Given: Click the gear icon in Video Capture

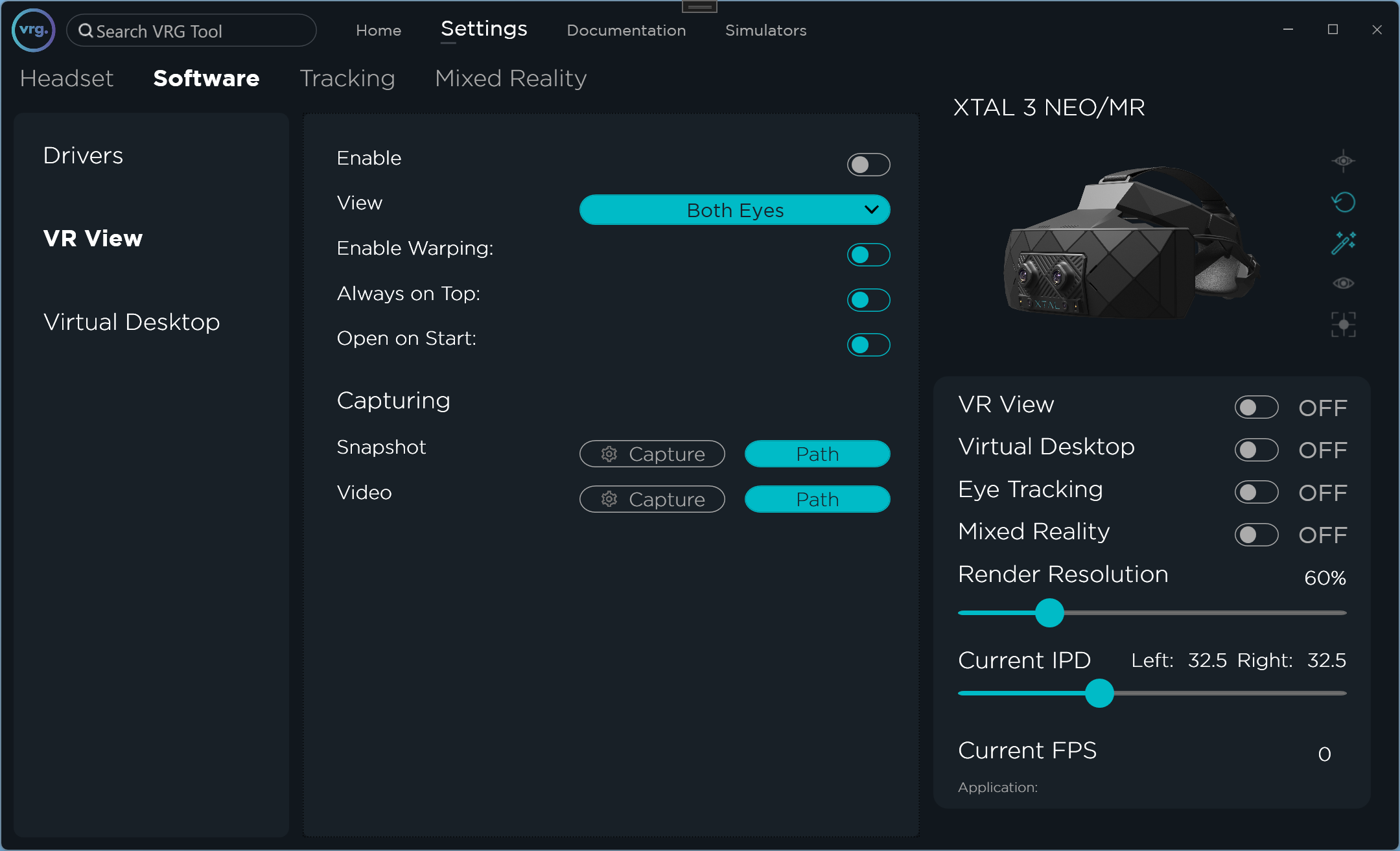Looking at the screenshot, I should pyautogui.click(x=609, y=499).
